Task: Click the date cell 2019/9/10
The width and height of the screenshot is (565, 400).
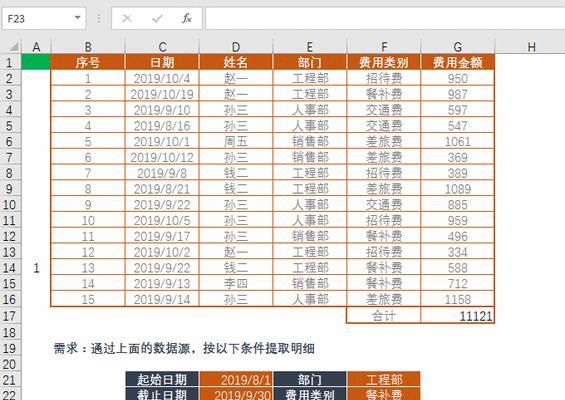Action: pos(162,110)
